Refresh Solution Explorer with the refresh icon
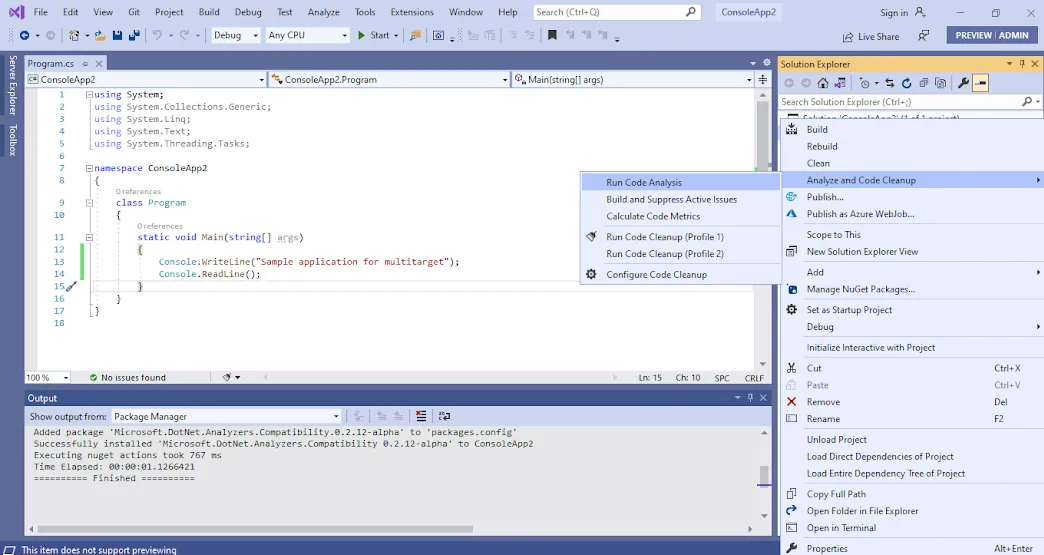 tap(906, 83)
